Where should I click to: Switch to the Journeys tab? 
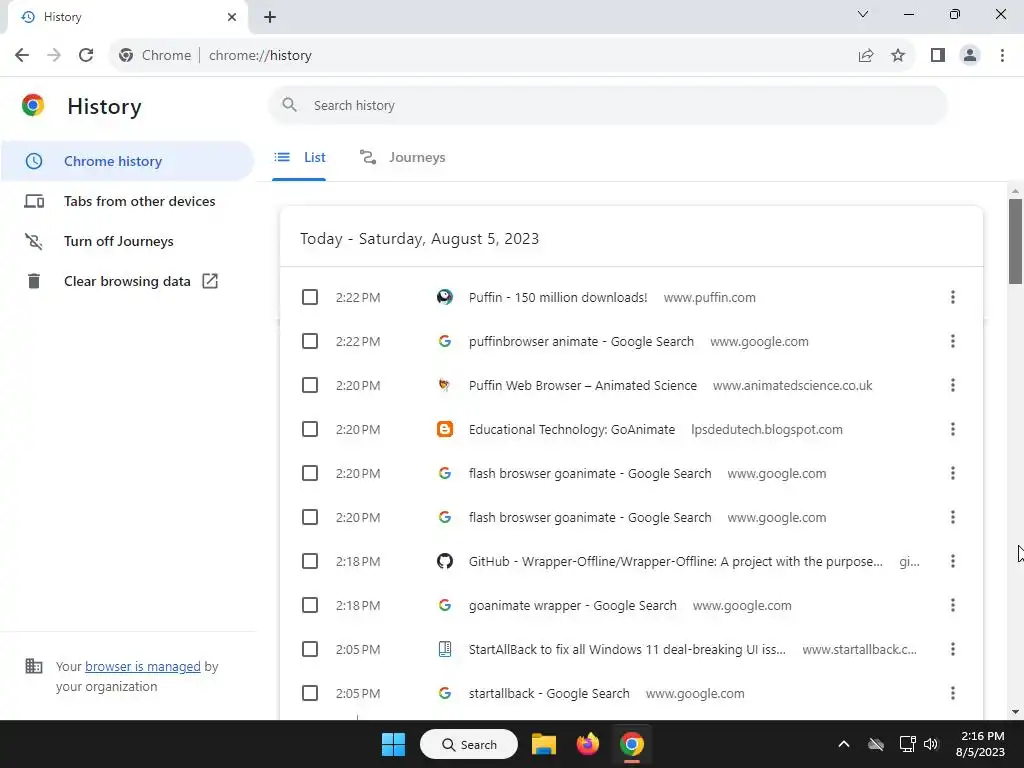tap(403, 157)
